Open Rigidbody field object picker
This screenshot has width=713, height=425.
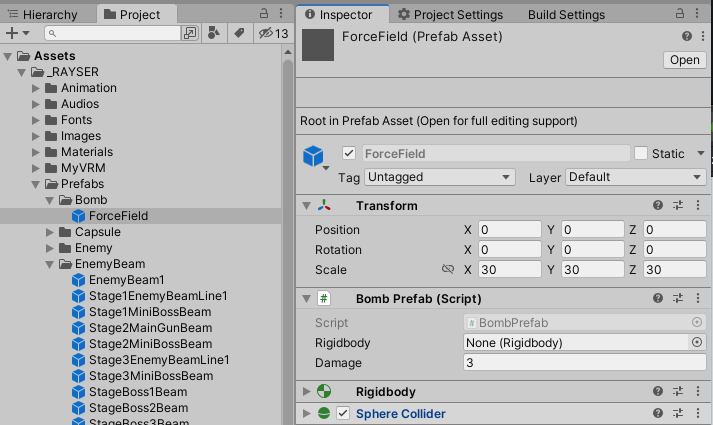697,342
